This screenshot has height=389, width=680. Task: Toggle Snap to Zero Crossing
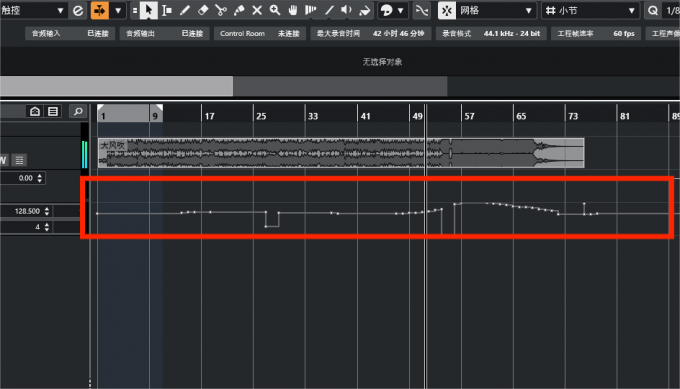click(422, 10)
